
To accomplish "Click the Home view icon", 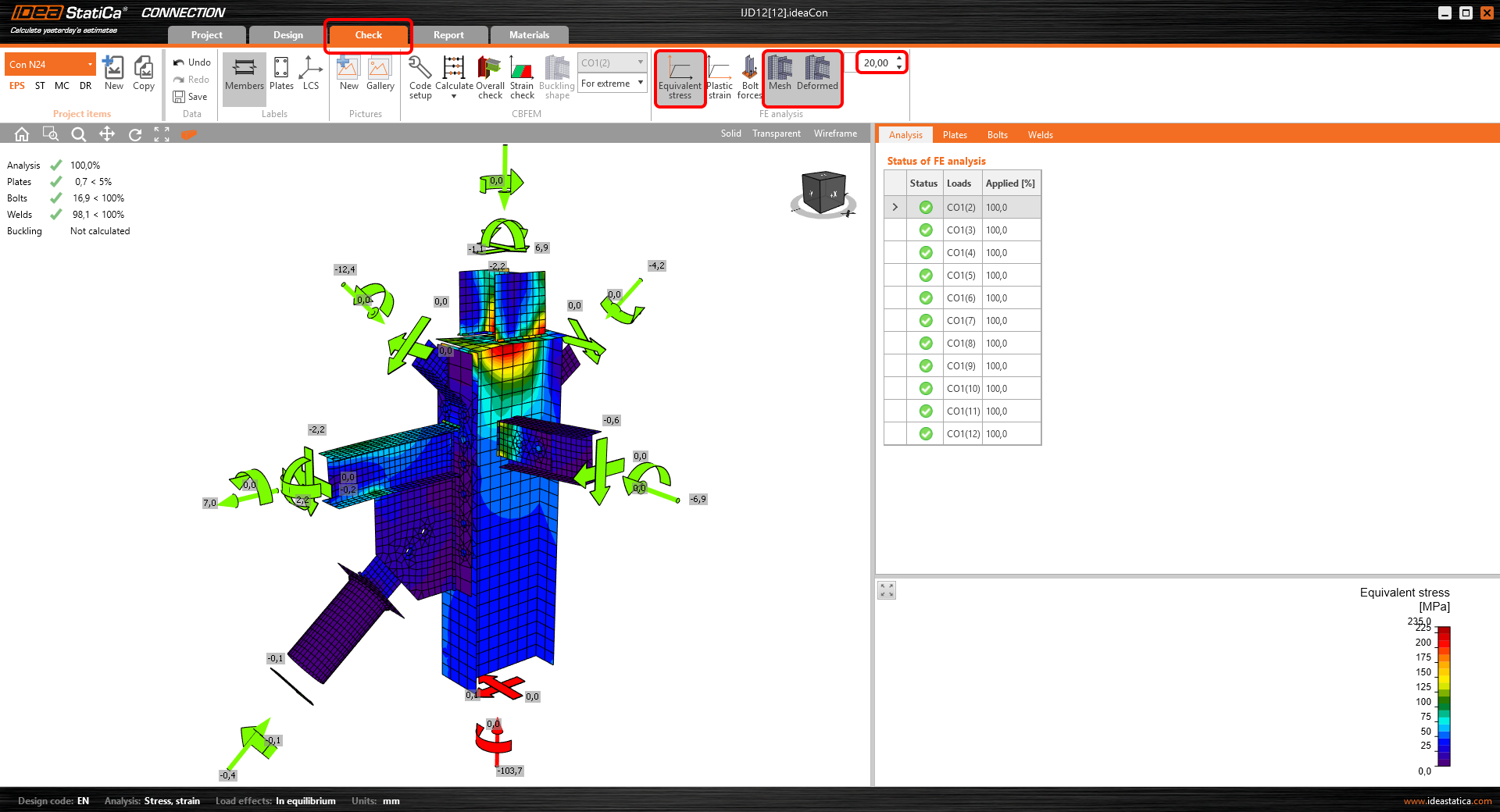I will (22, 134).
